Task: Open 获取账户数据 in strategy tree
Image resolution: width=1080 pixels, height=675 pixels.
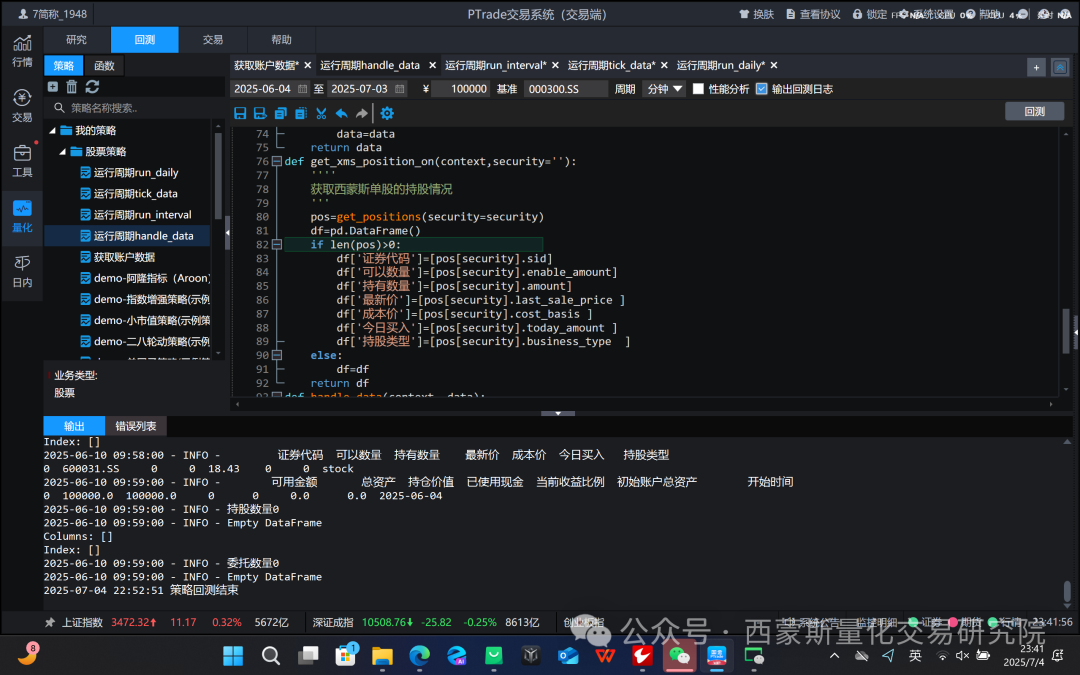Action: (124, 257)
